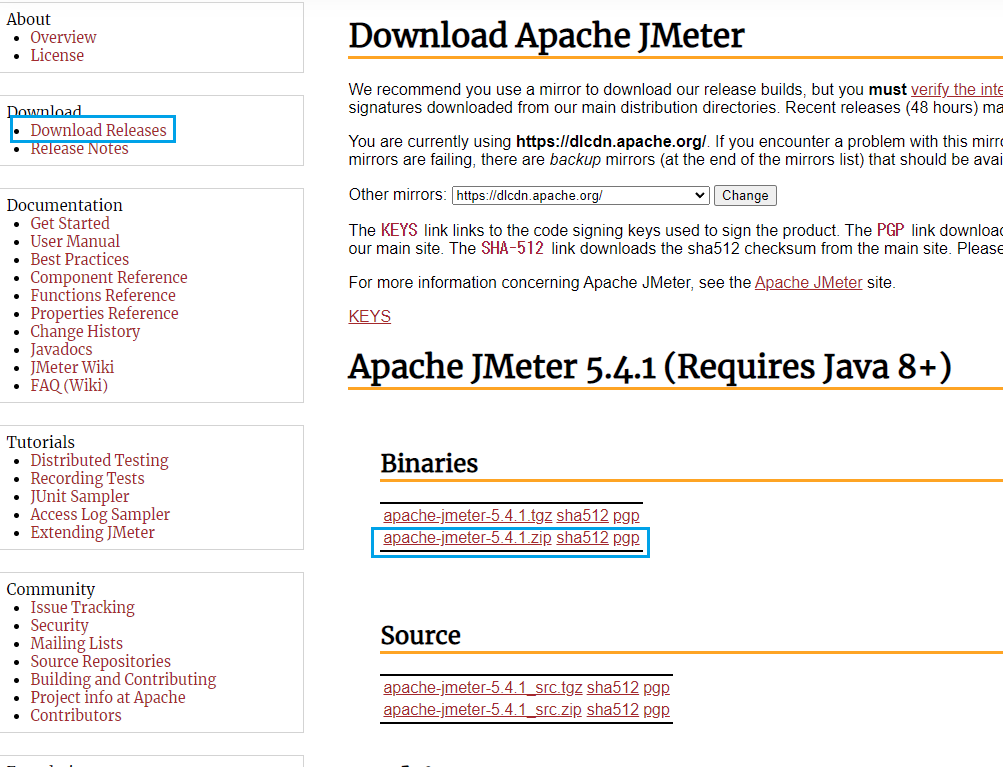Open sha512 checksum for the binary zip
This screenshot has height=767, width=1003.
click(x=582, y=538)
